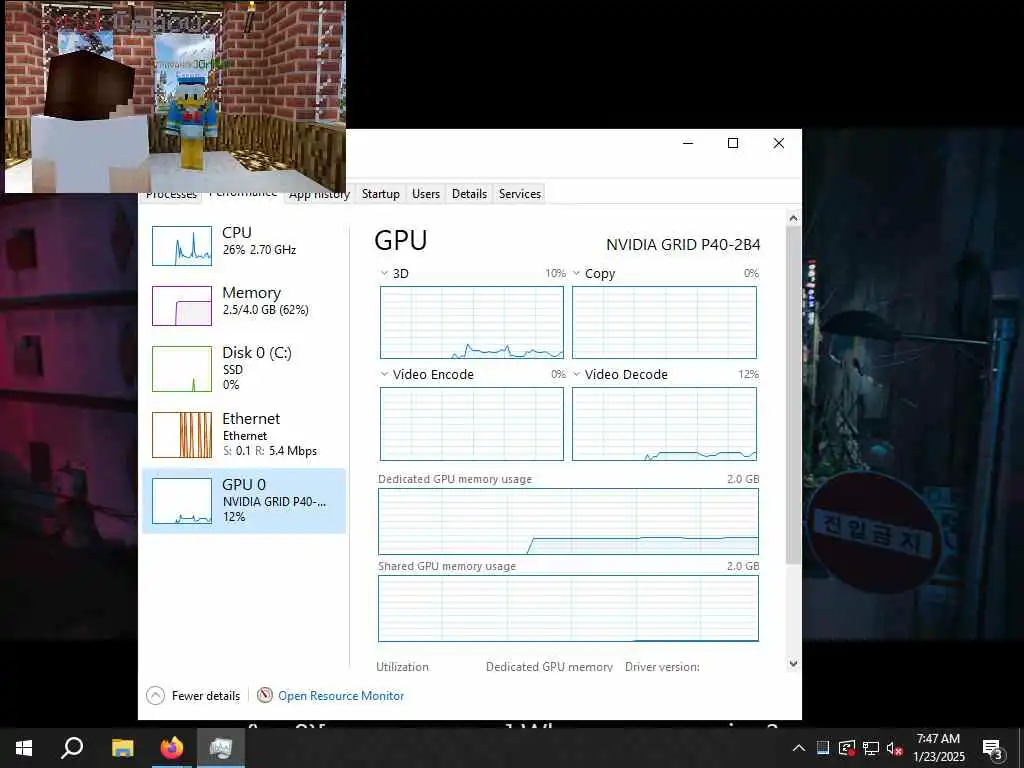Switch to the Startup tab
The image size is (1024, 768).
click(x=381, y=194)
